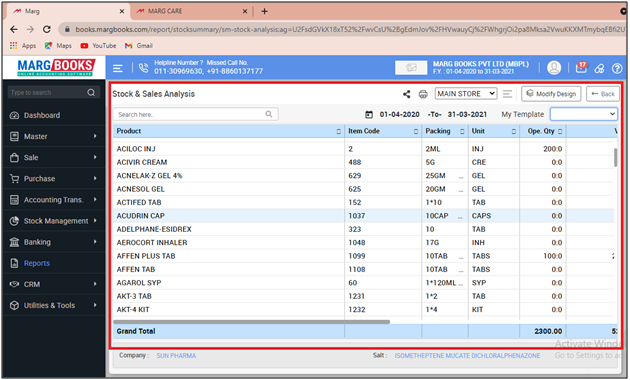630x380 pixels.
Task: Click the sidebar search magnifier icon
Action: [91, 92]
